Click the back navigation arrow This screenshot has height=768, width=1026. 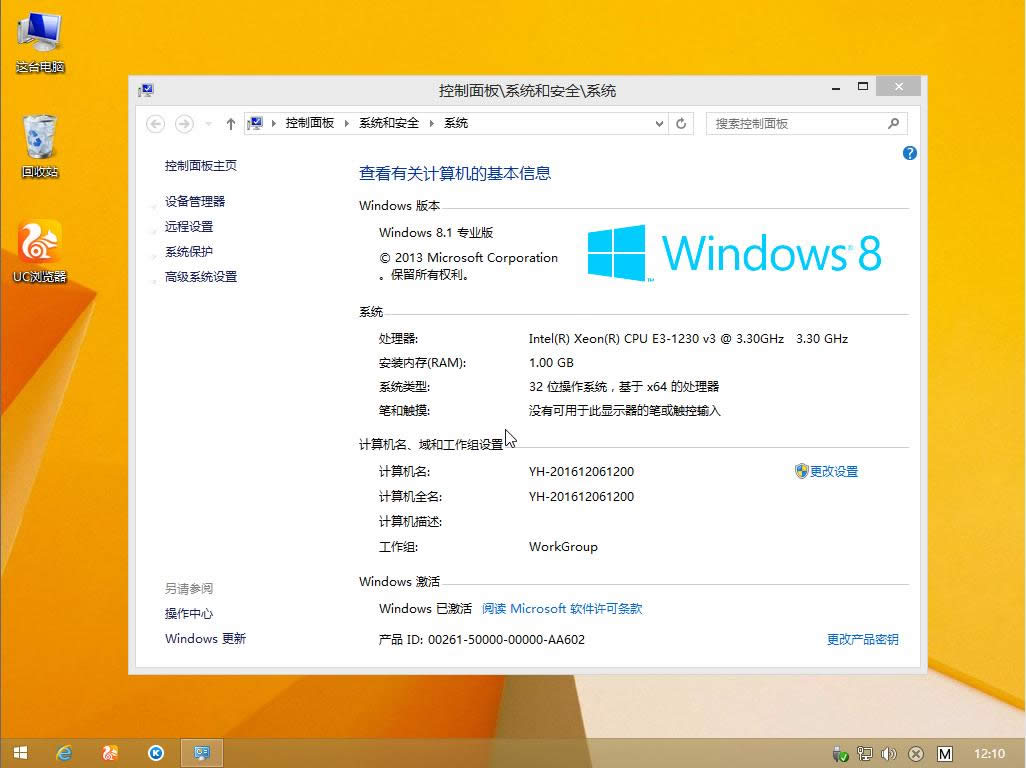pyautogui.click(x=155, y=122)
